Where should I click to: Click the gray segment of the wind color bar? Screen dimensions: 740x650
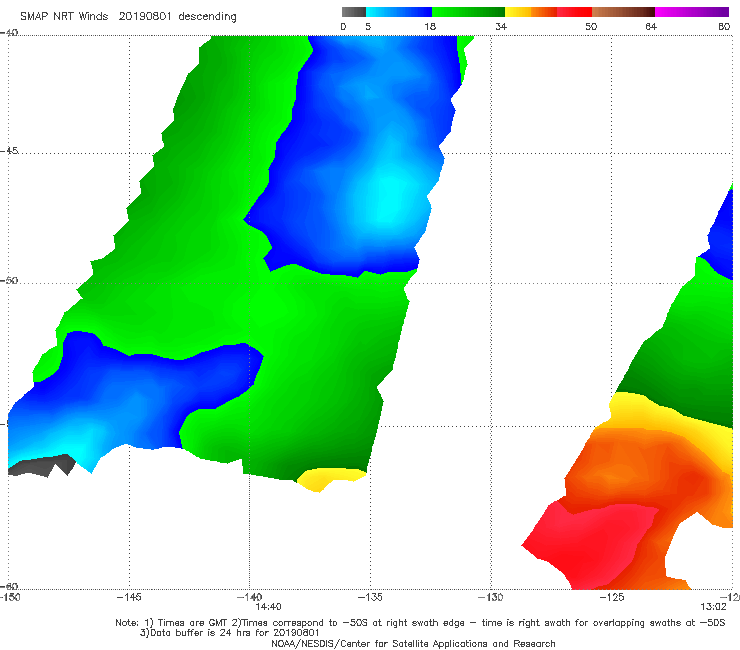353,12
